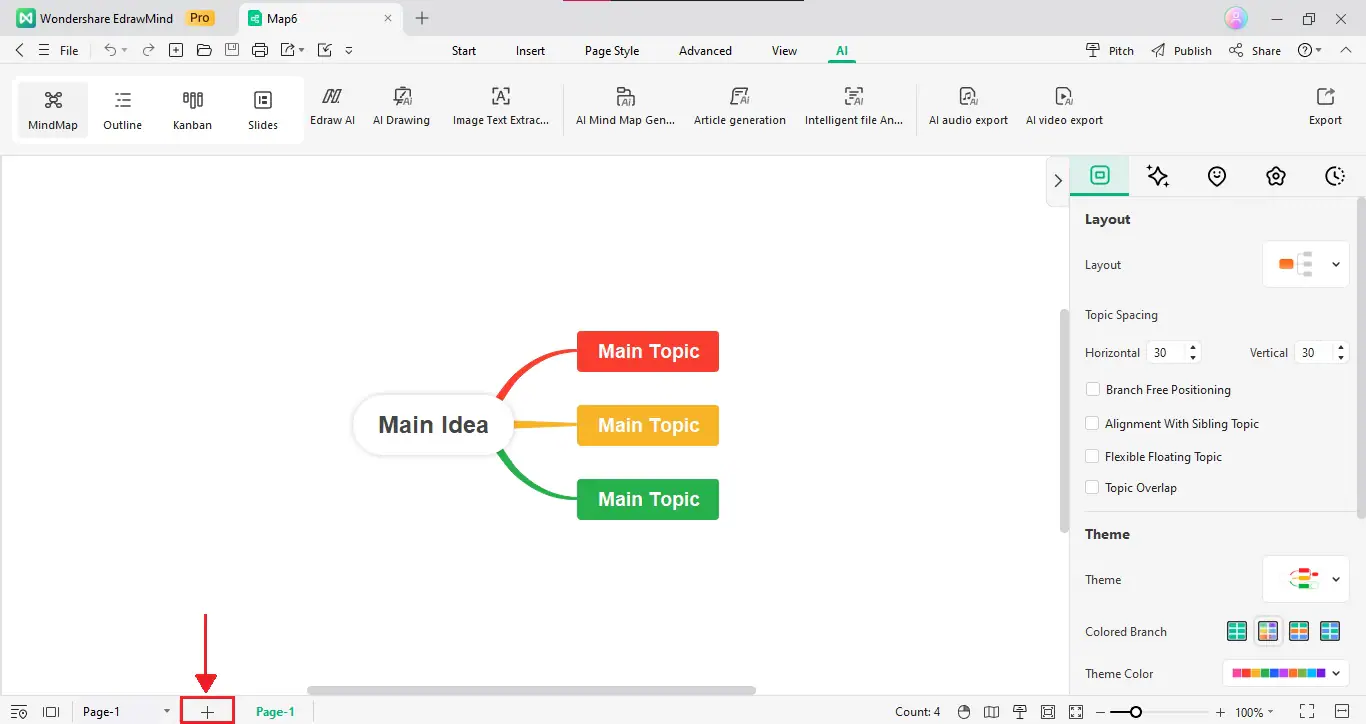Screen dimensions: 1366x724
Task: Open the zoom 100% dropdown
Action: (x=1254, y=712)
